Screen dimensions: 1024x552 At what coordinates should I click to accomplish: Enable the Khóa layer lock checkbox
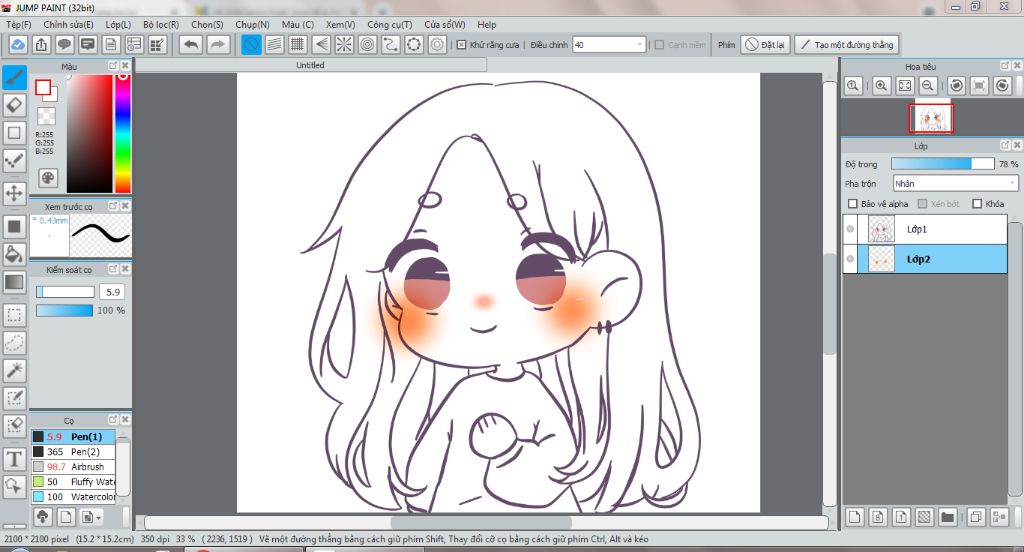(x=977, y=204)
